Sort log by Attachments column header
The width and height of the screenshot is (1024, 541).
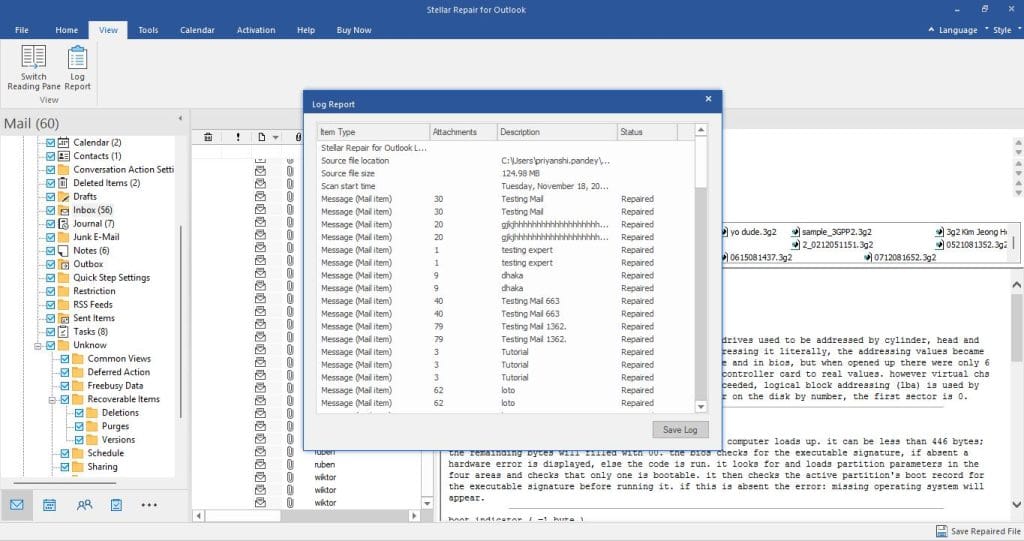[464, 132]
